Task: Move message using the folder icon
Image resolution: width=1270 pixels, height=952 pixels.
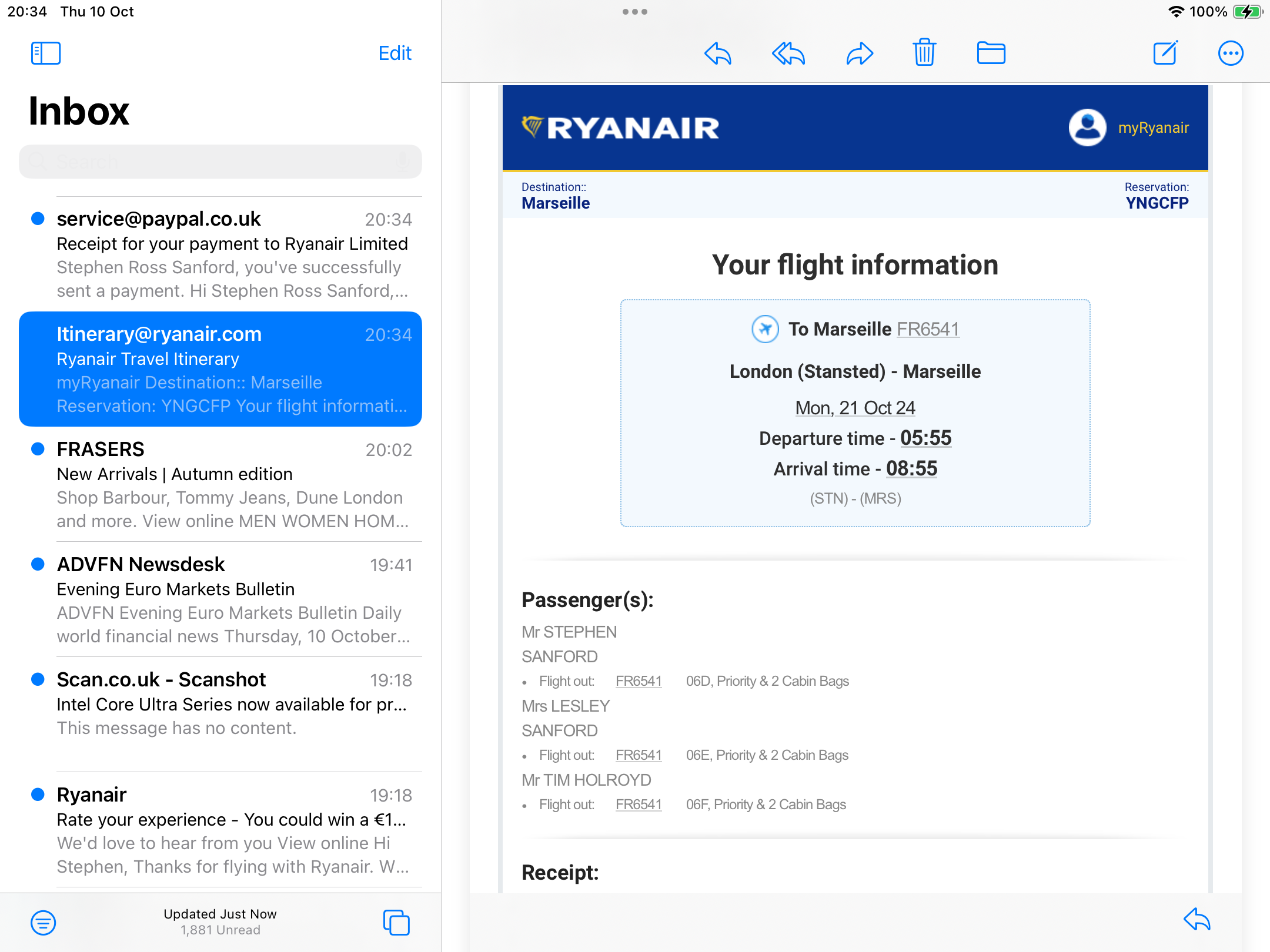Action: [991, 53]
